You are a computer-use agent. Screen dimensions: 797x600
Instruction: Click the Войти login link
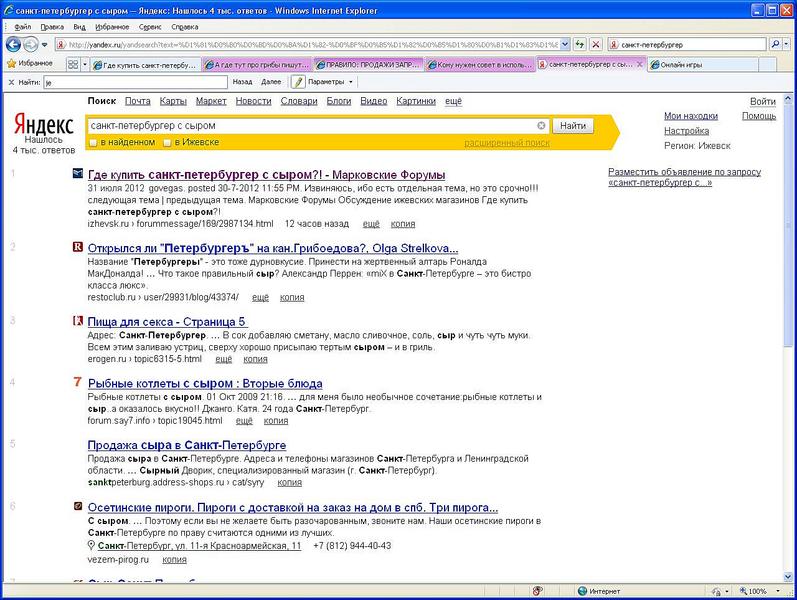click(763, 102)
